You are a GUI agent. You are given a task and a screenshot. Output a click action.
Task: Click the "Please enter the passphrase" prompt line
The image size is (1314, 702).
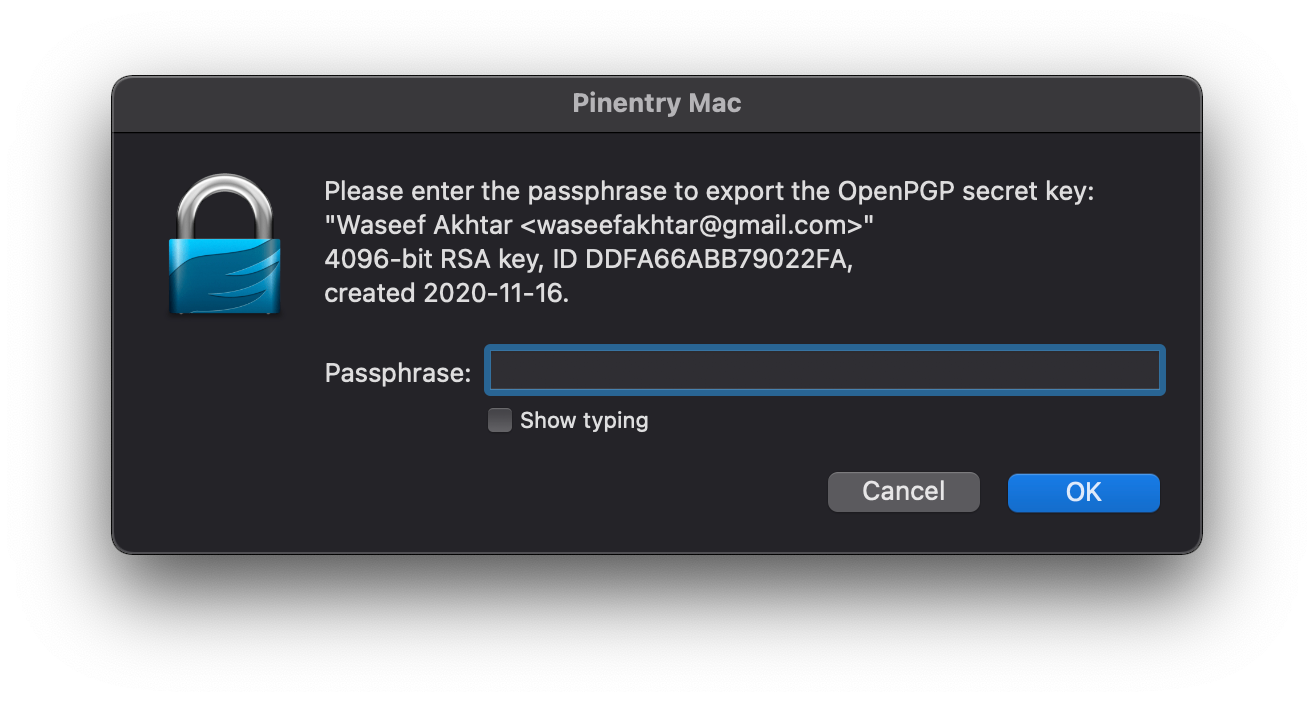(710, 191)
